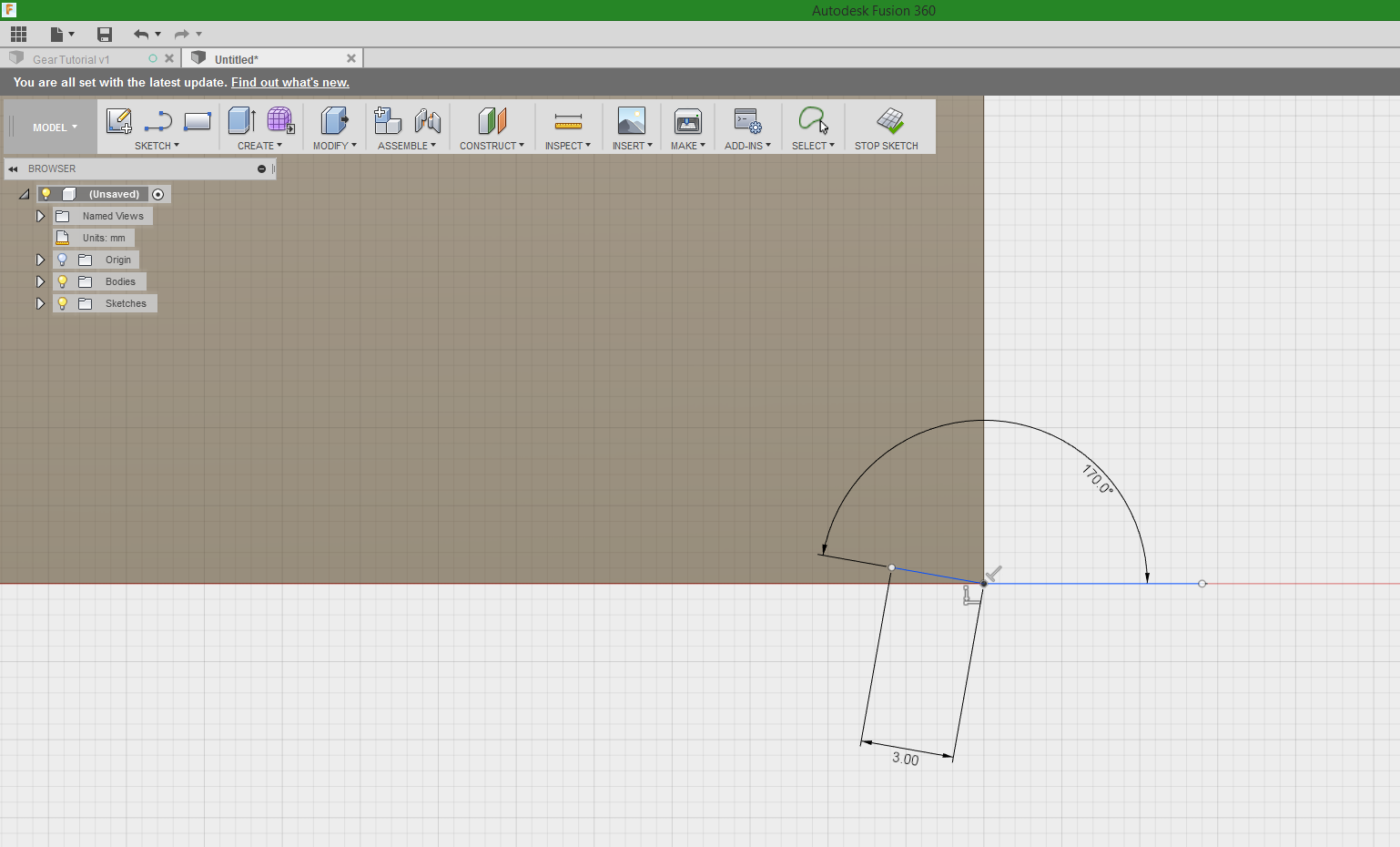
Task: Open the CONSTRUCT menu
Action: click(492, 146)
